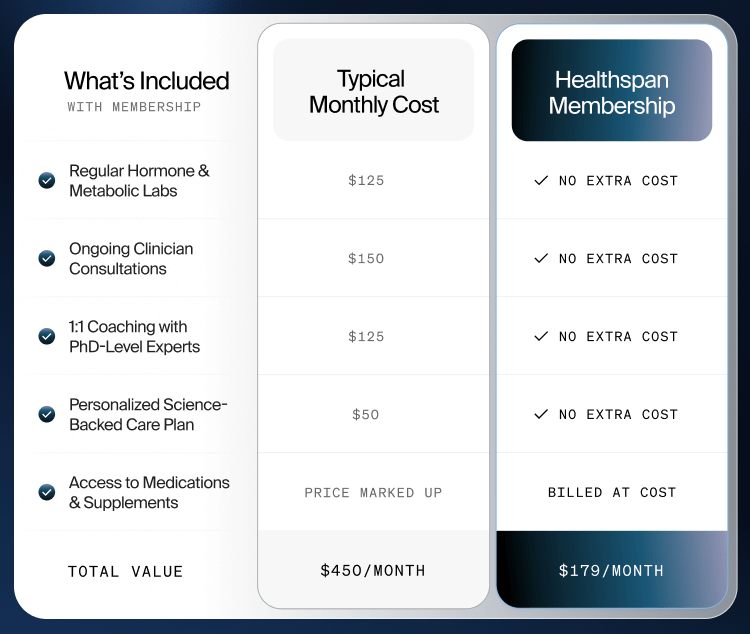Click the TOTAL VALUE label
Viewport: 750px width, 634px height.
tap(126, 572)
